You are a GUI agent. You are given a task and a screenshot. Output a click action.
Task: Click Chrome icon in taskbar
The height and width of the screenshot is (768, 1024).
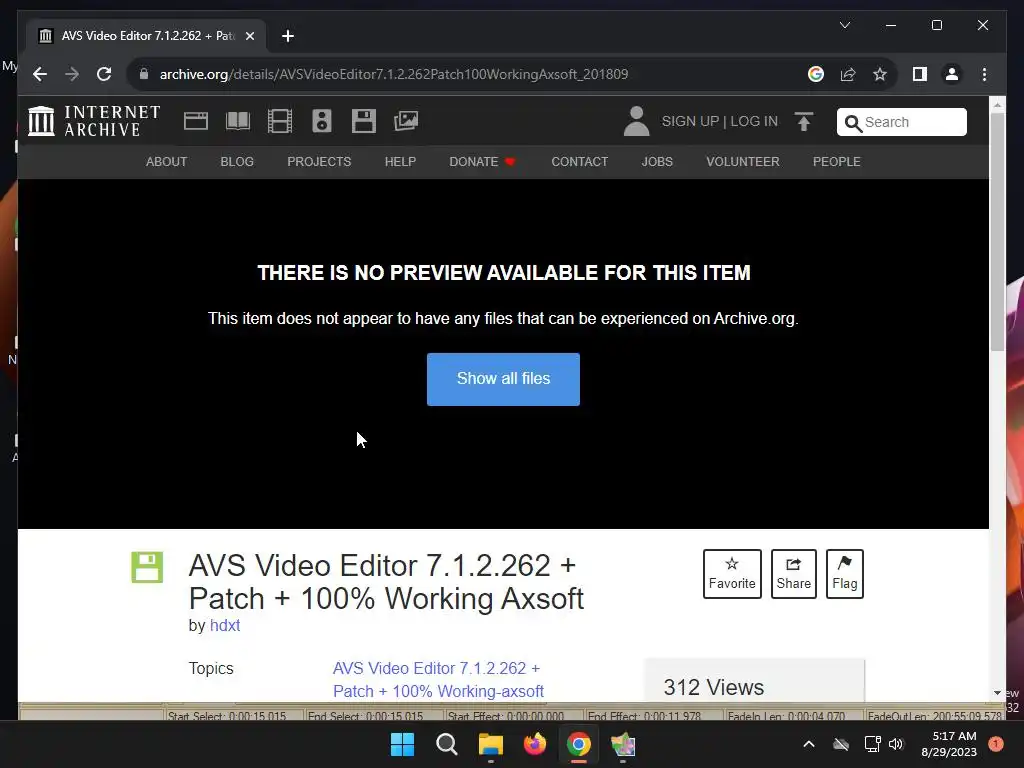(x=579, y=744)
